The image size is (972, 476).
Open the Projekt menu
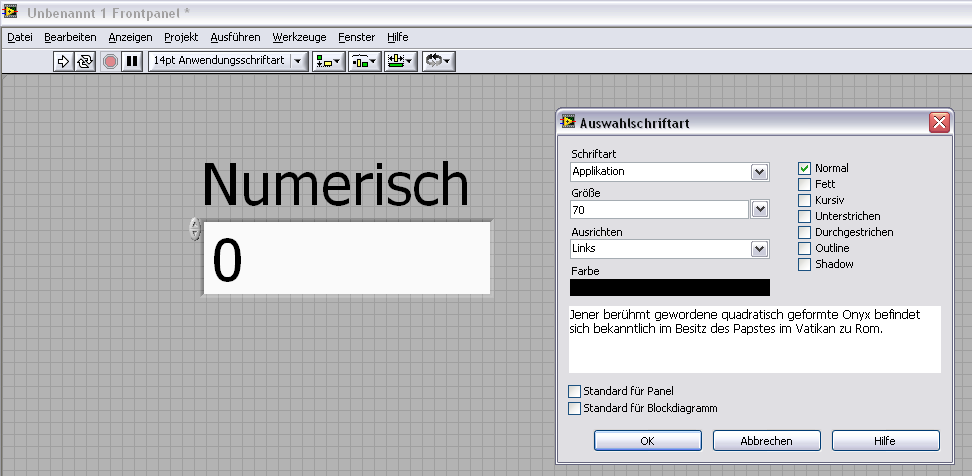(181, 37)
